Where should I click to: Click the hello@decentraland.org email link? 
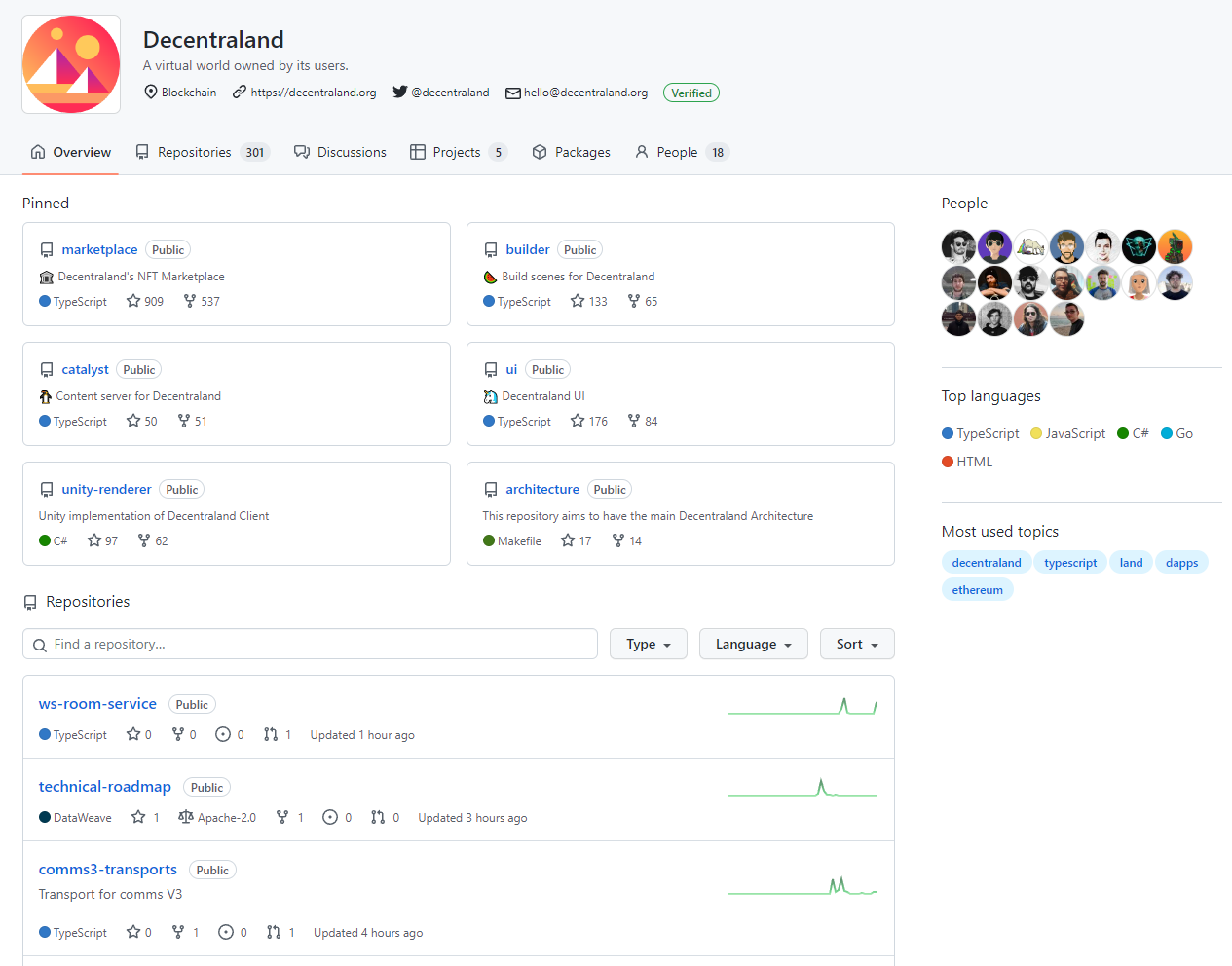coord(585,93)
